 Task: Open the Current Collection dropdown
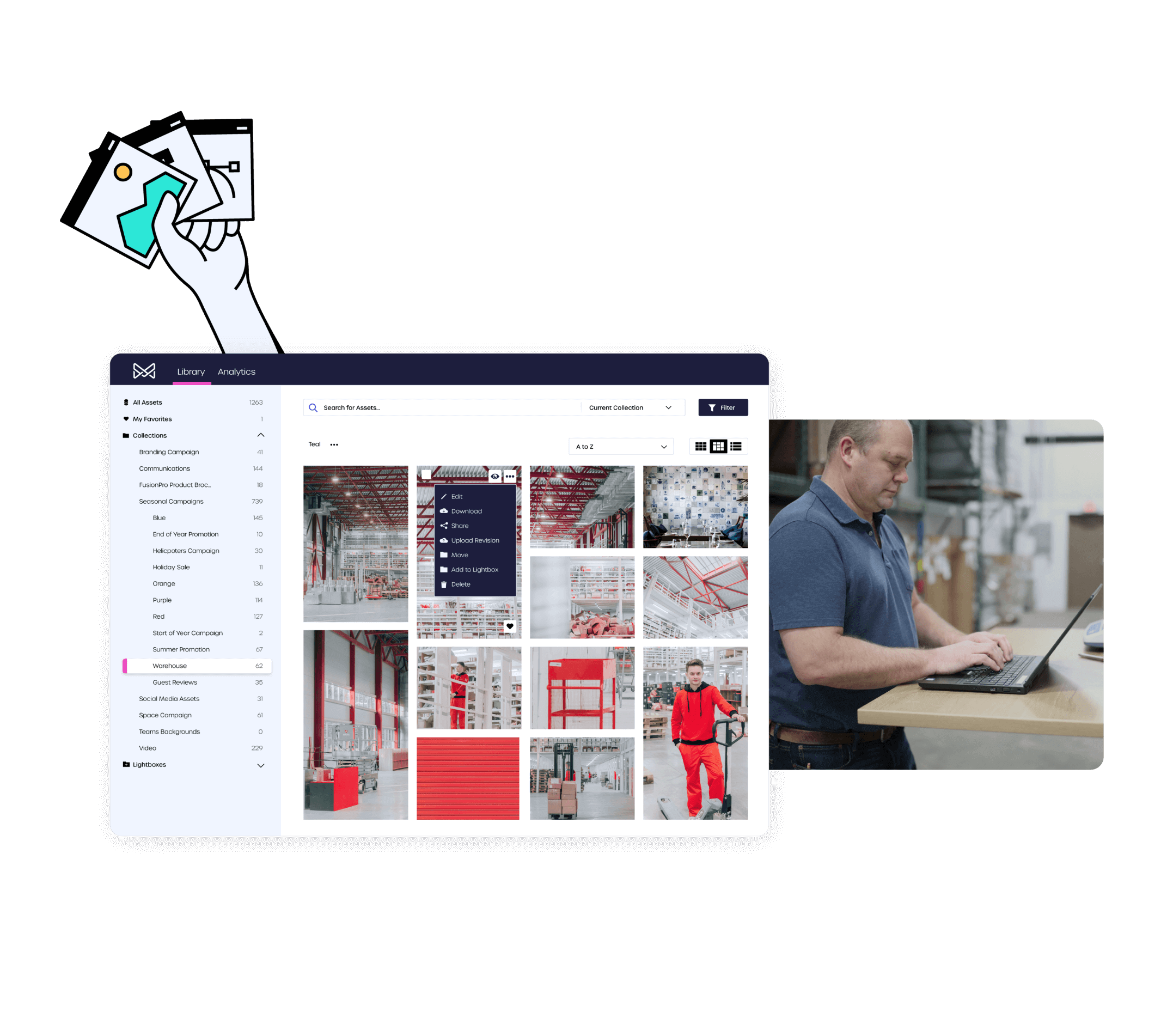point(634,407)
